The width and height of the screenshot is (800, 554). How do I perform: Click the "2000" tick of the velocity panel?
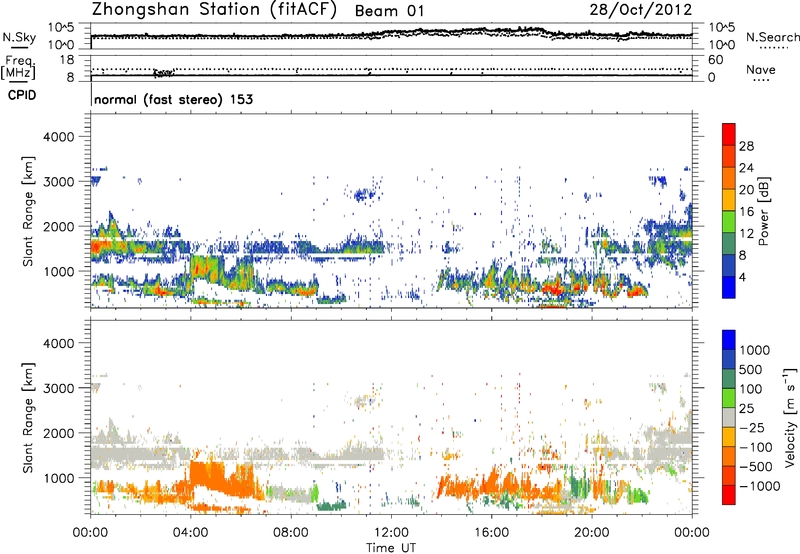59,433
